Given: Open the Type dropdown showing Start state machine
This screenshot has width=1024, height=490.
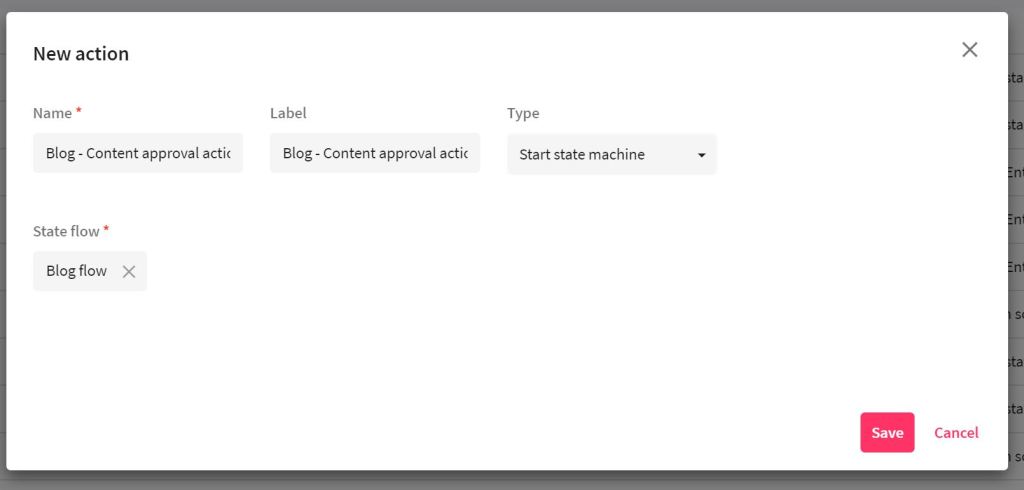Looking at the screenshot, I should click(x=600, y=155).
